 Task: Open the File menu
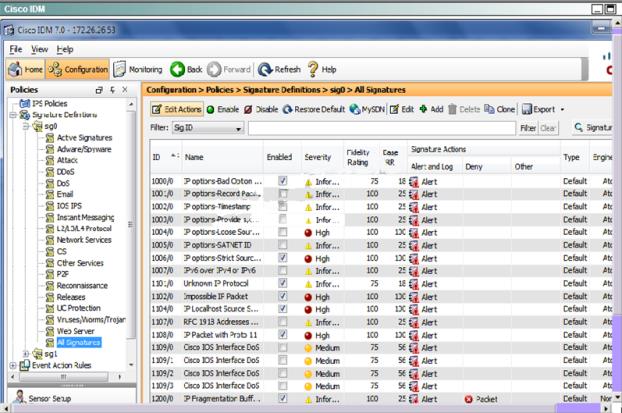(16, 49)
